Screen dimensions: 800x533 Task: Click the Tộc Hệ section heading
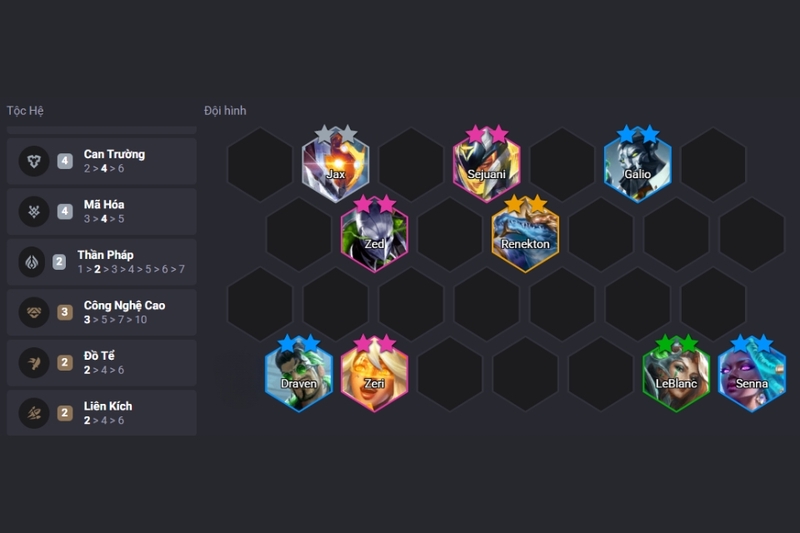click(25, 111)
